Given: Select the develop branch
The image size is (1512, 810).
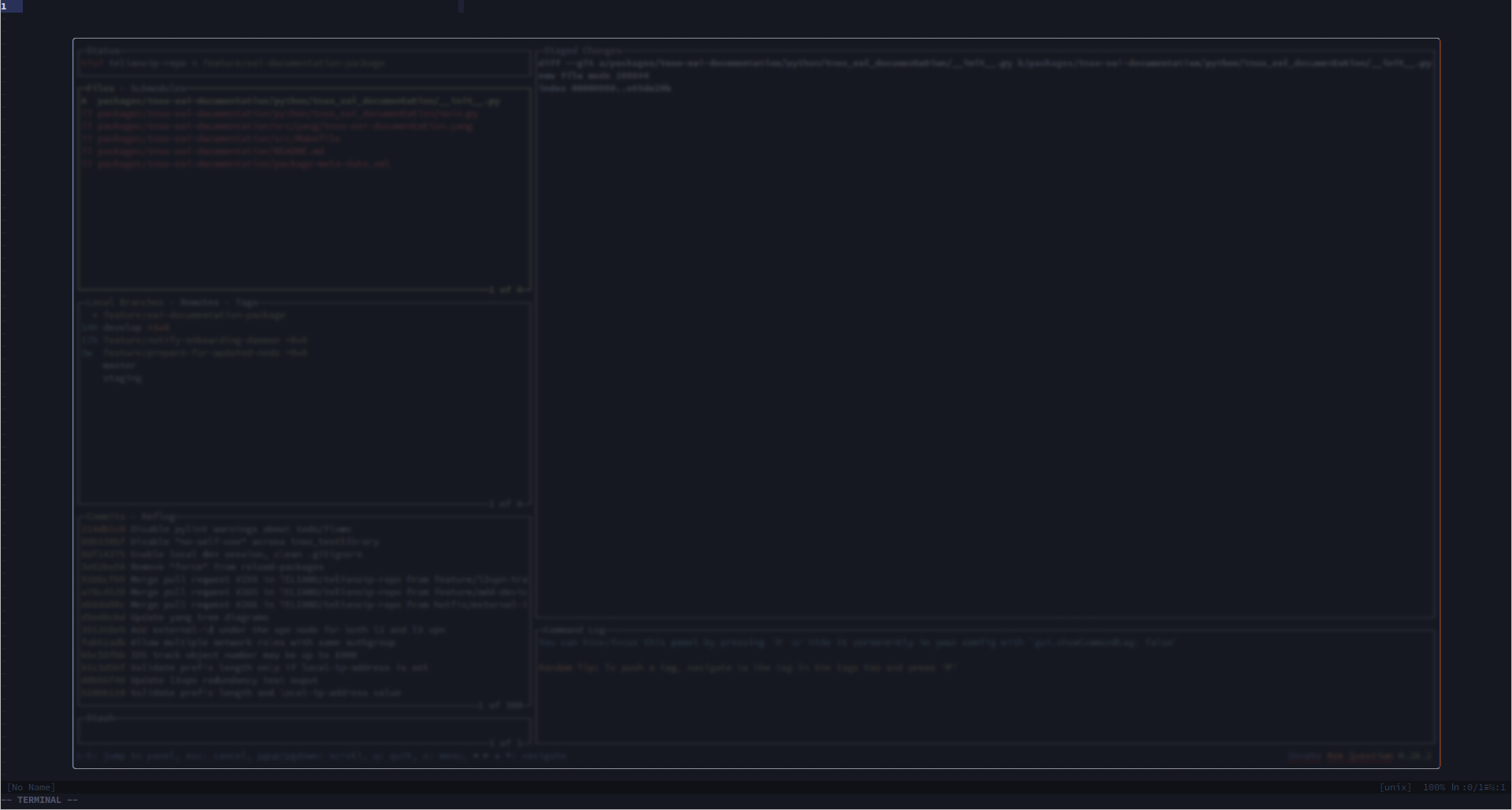Looking at the screenshot, I should click(134, 327).
